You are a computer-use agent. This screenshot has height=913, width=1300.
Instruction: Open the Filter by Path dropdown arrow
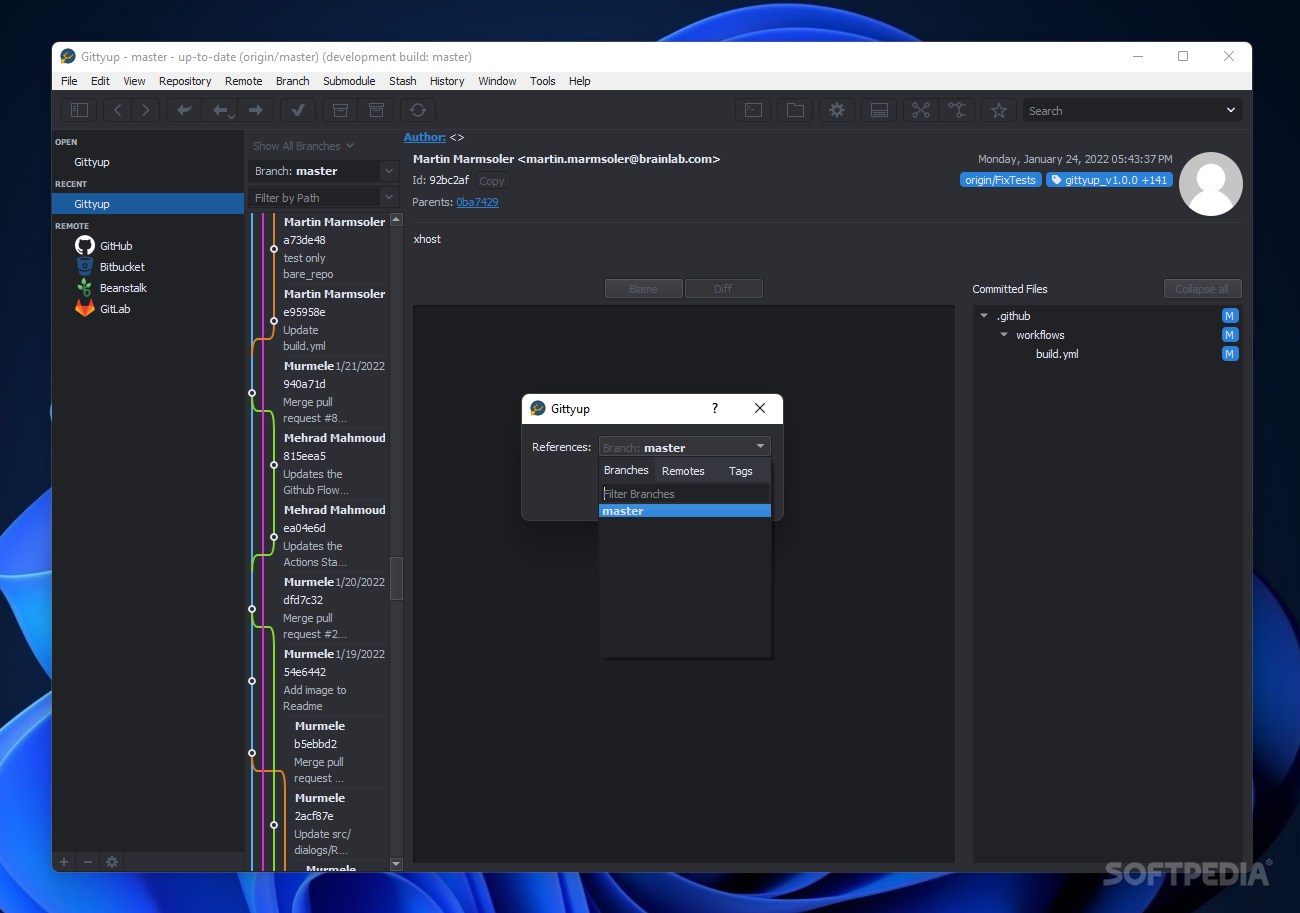click(390, 197)
